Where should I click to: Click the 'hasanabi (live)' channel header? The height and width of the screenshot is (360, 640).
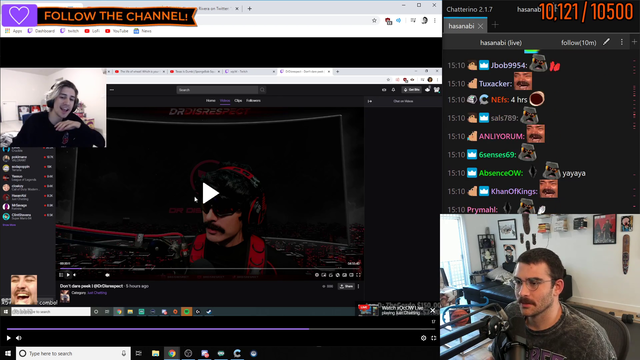[x=501, y=42]
